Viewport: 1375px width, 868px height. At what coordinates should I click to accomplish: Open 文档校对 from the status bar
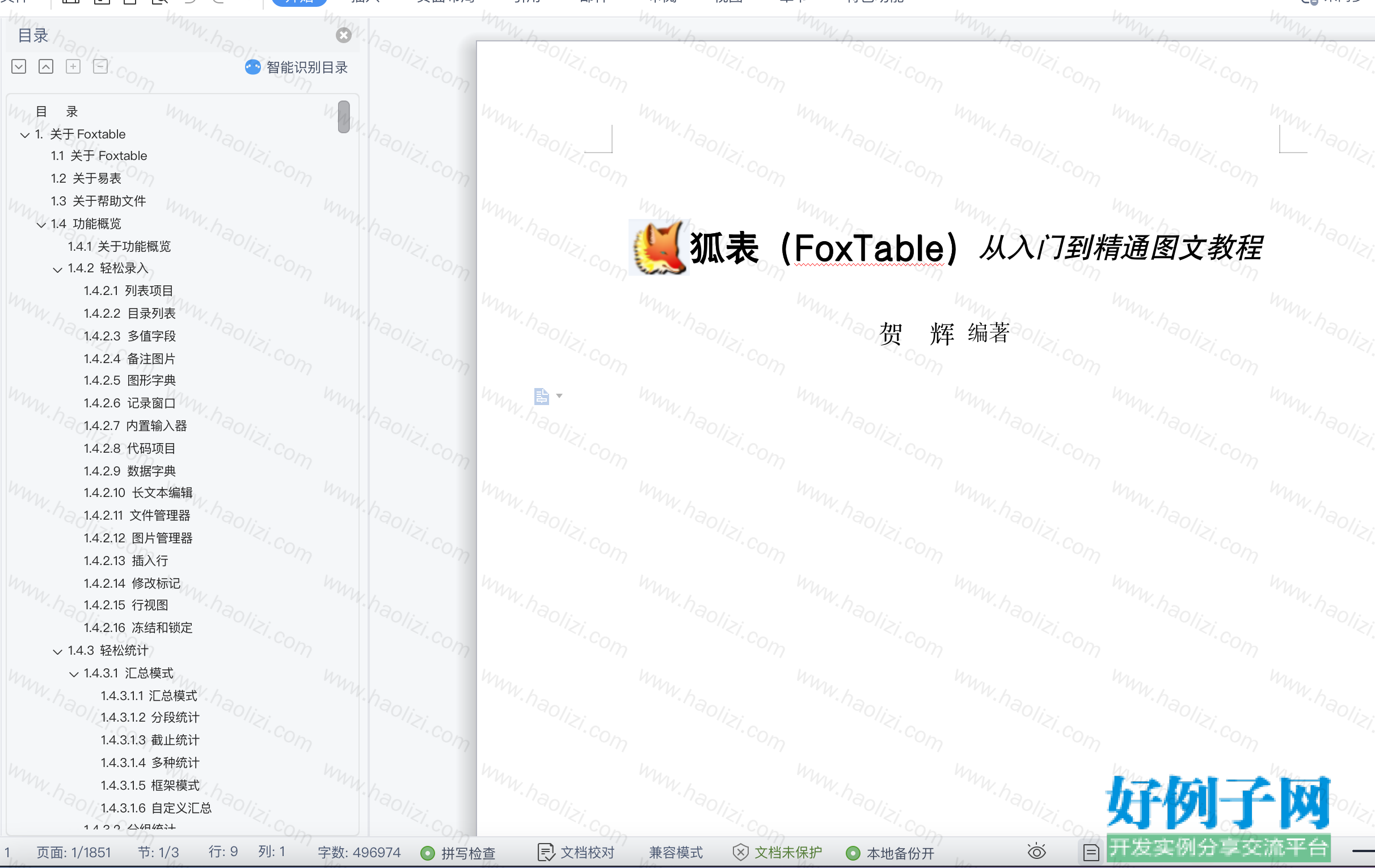[x=576, y=853]
